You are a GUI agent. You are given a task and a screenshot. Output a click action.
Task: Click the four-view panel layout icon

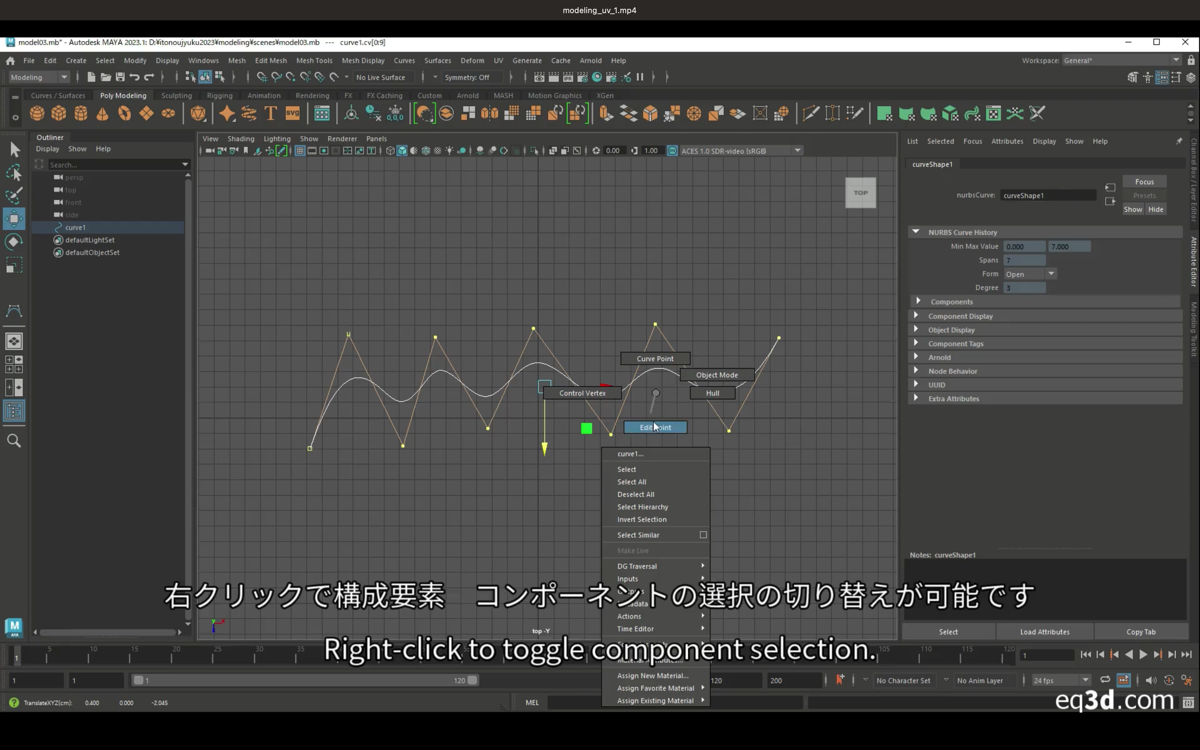14,364
